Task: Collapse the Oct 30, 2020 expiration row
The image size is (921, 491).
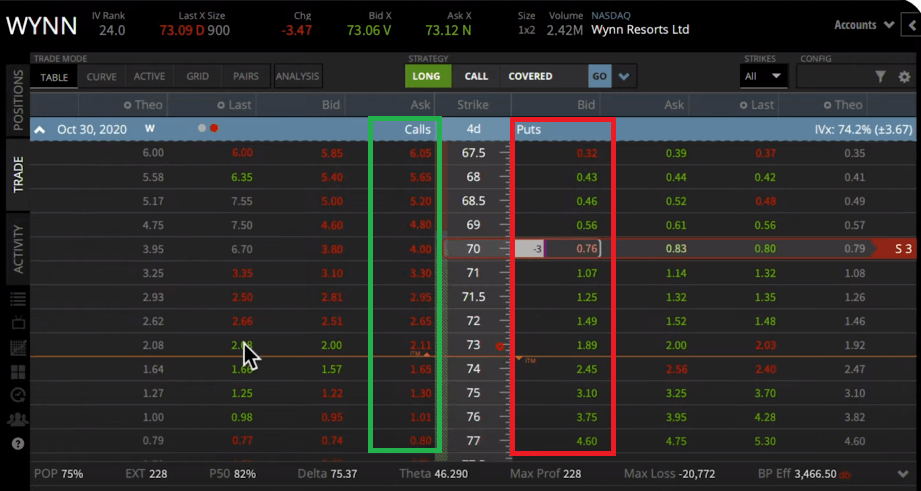Action: [x=41, y=129]
